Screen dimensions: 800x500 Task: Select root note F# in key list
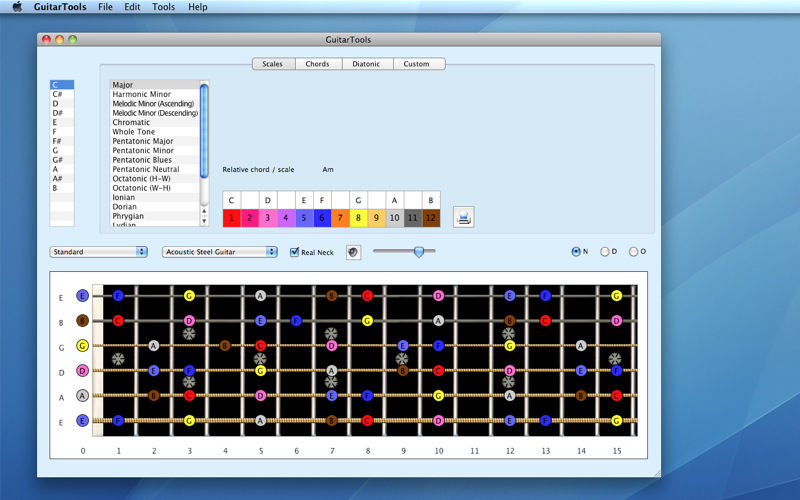click(x=62, y=141)
